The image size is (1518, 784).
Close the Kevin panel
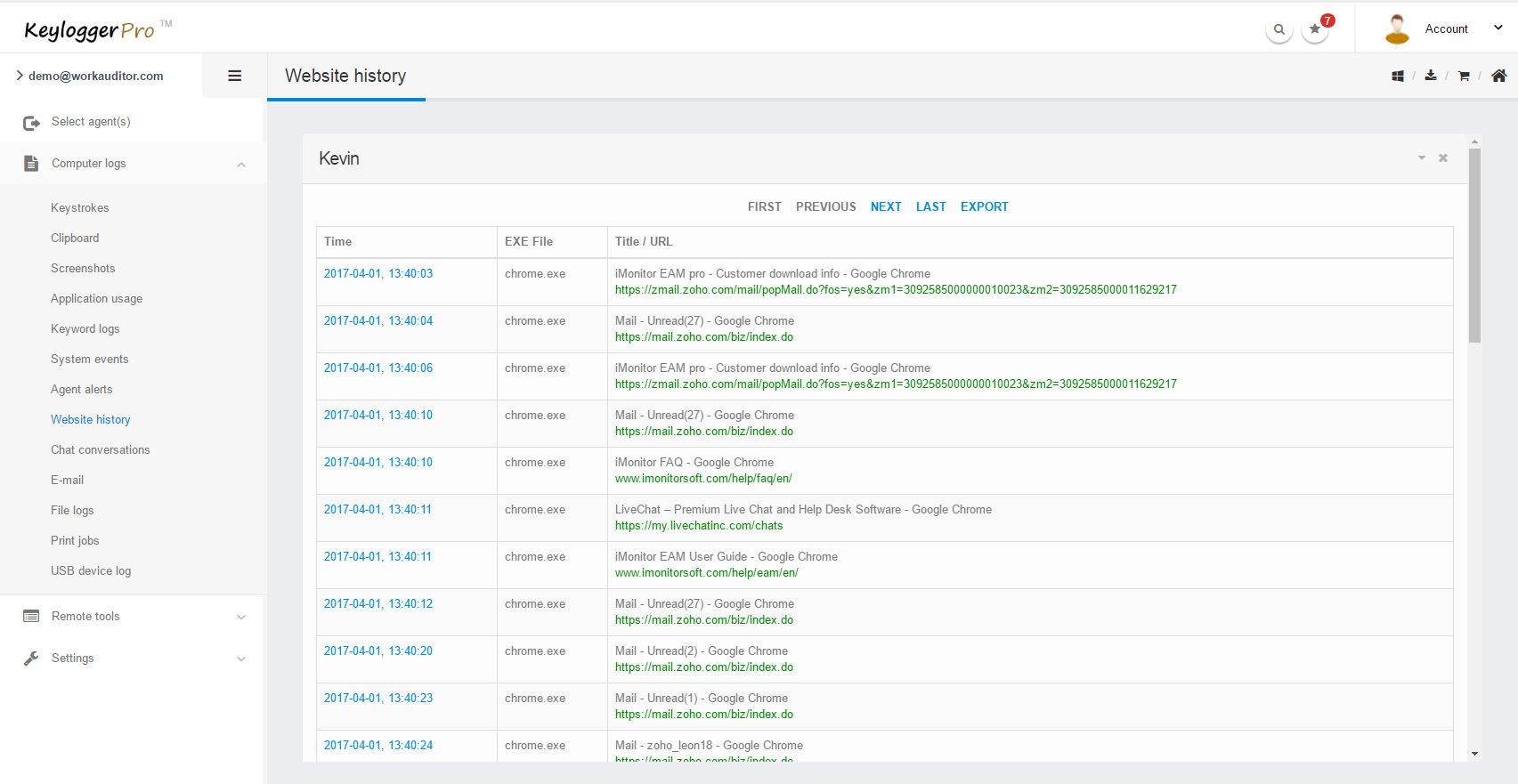pyautogui.click(x=1443, y=158)
